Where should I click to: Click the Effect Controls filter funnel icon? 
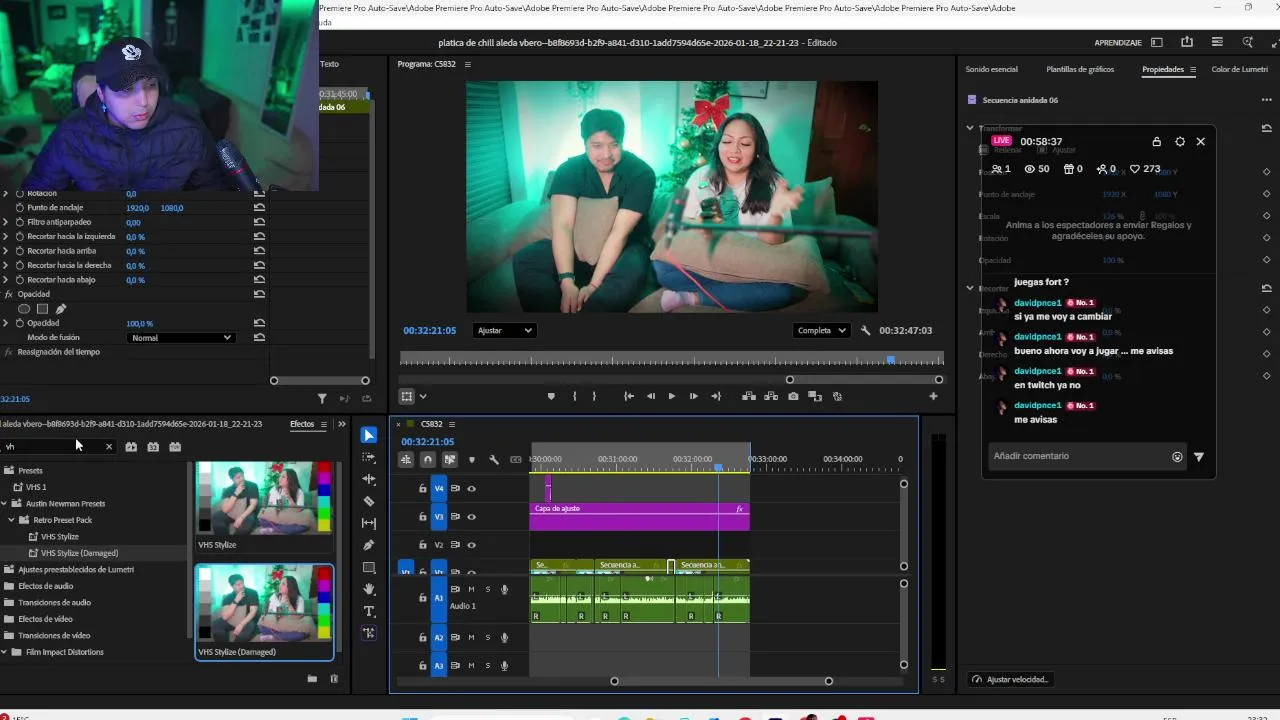tap(322, 398)
